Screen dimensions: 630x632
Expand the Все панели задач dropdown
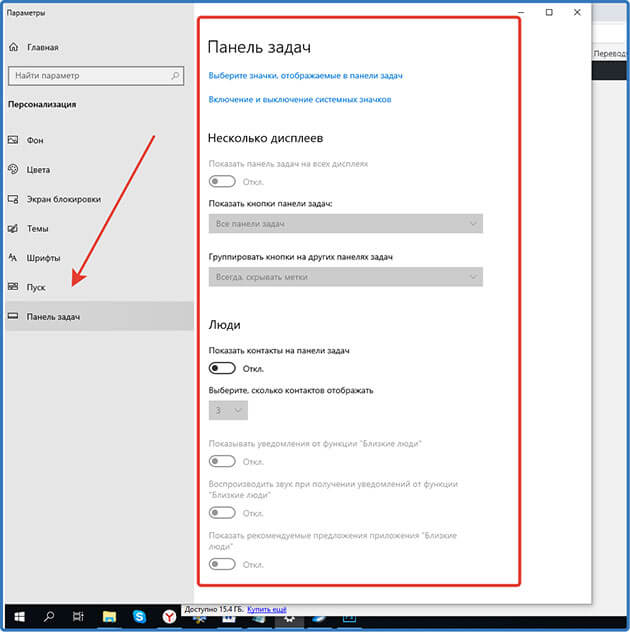coord(345,223)
